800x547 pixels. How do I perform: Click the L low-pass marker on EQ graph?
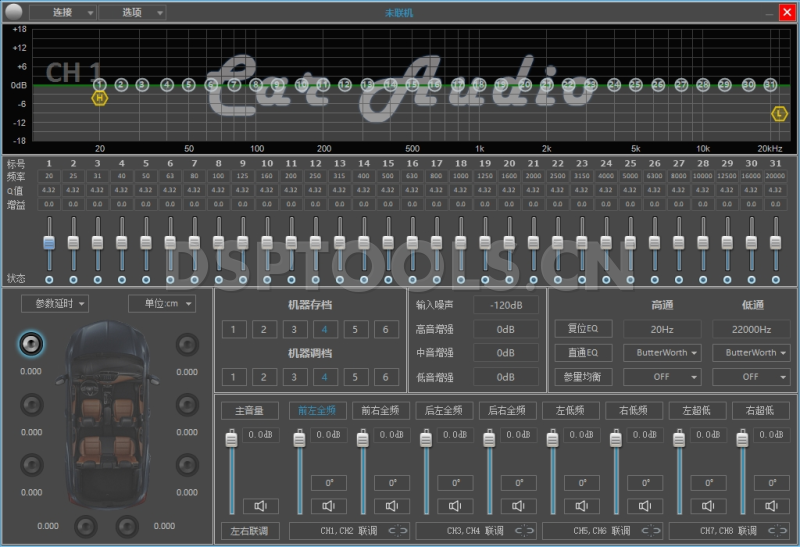778,114
